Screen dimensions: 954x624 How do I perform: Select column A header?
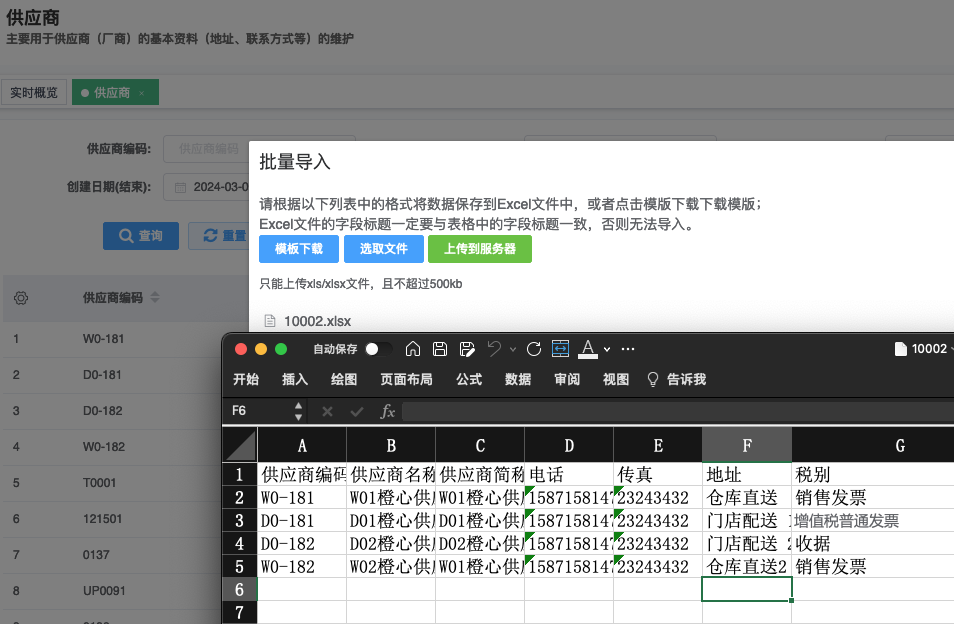[x=302, y=445]
